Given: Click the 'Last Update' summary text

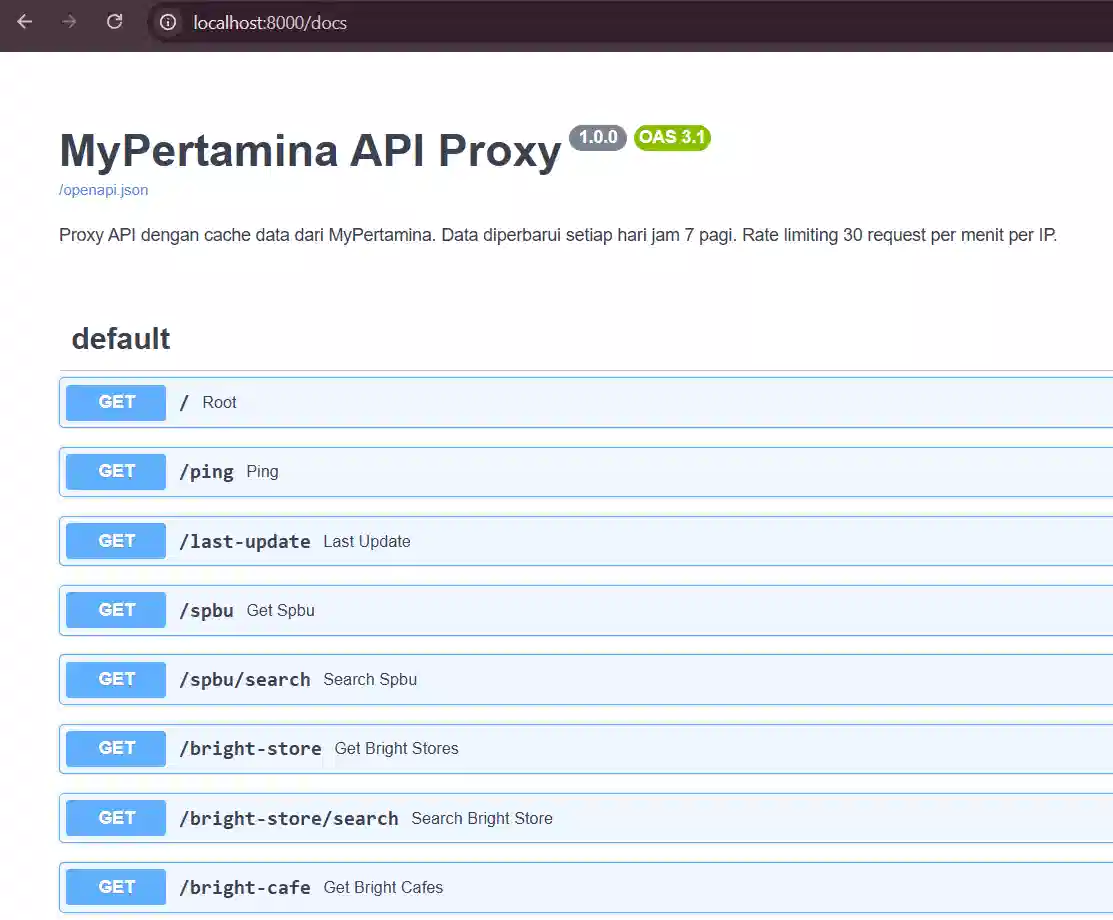Looking at the screenshot, I should [x=366, y=541].
